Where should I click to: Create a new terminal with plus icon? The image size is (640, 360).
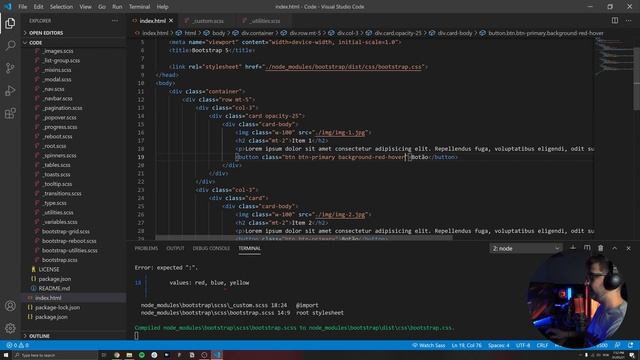point(573,248)
